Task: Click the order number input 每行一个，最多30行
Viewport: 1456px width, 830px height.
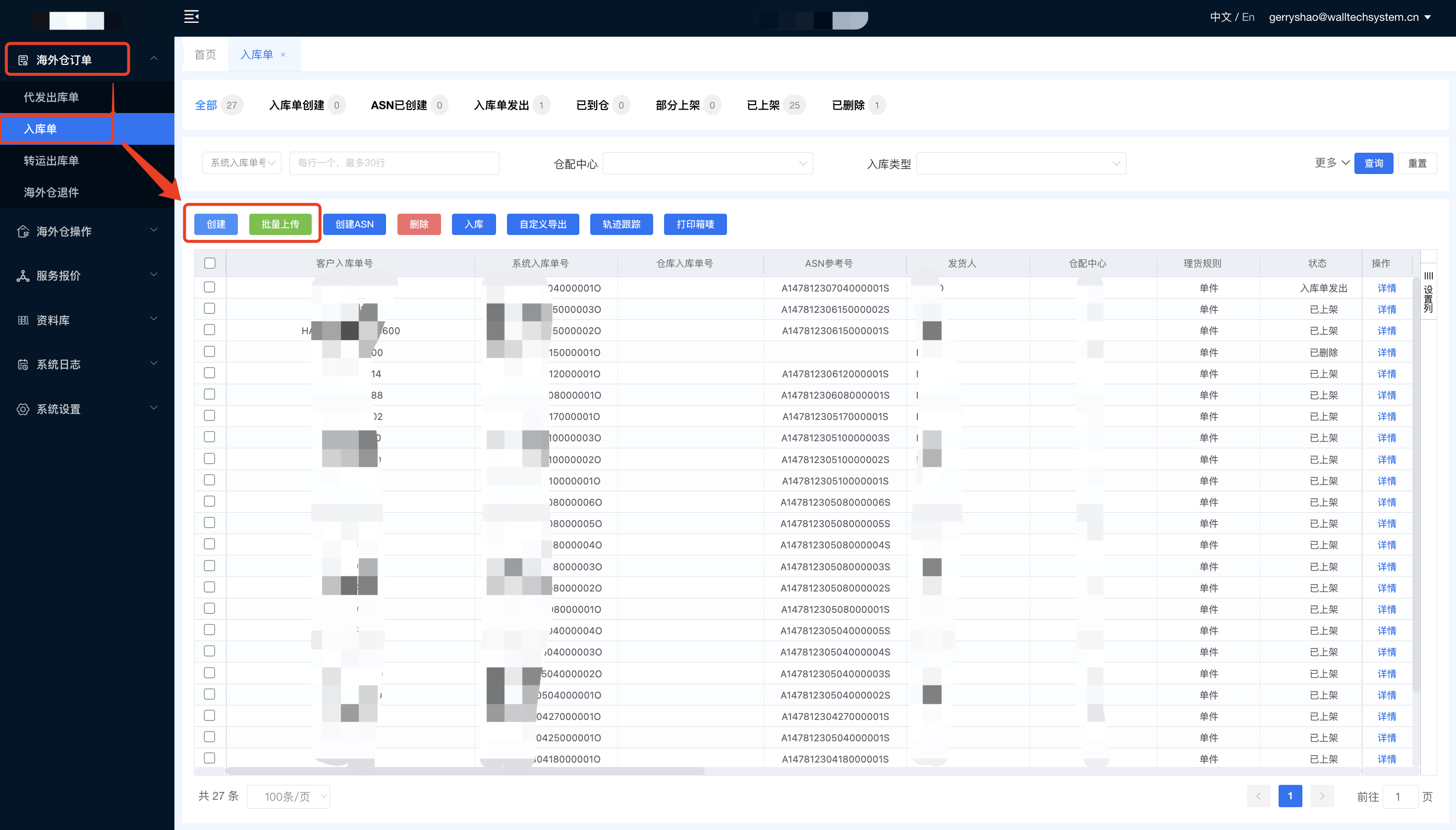Action: coord(394,163)
